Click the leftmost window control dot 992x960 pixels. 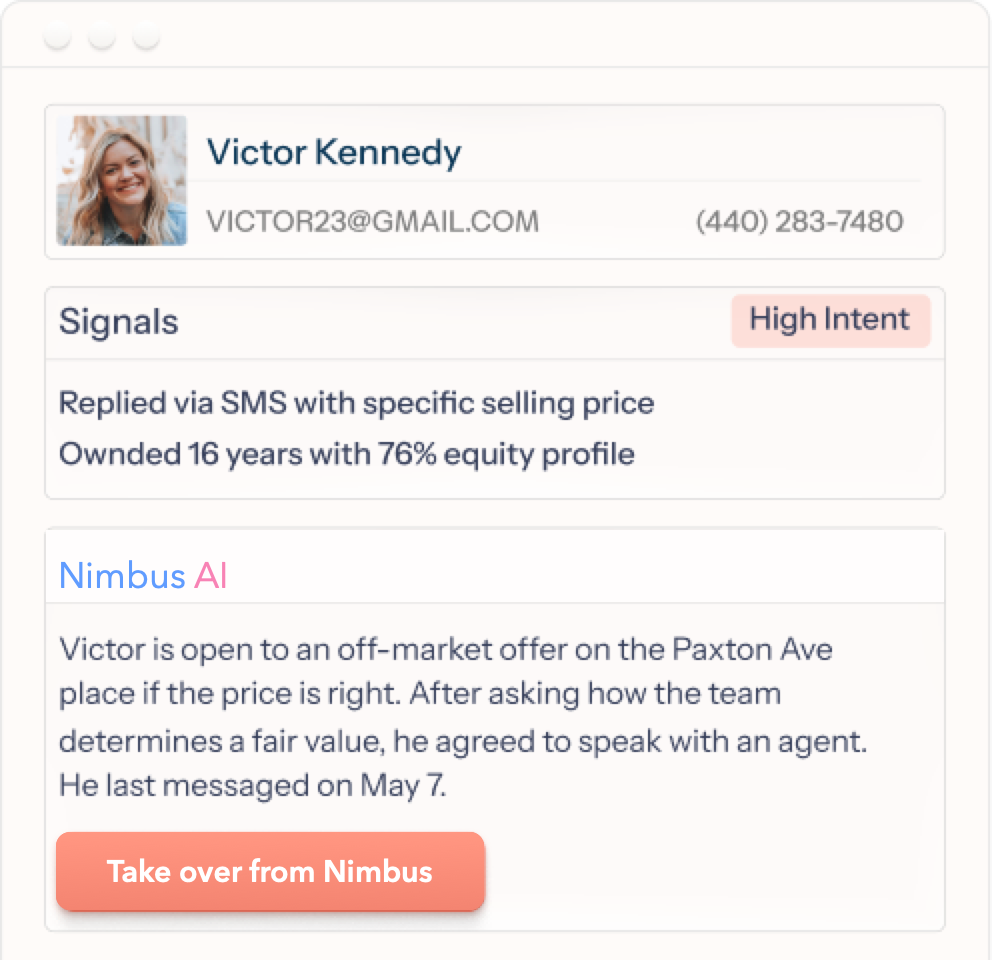coord(58,35)
